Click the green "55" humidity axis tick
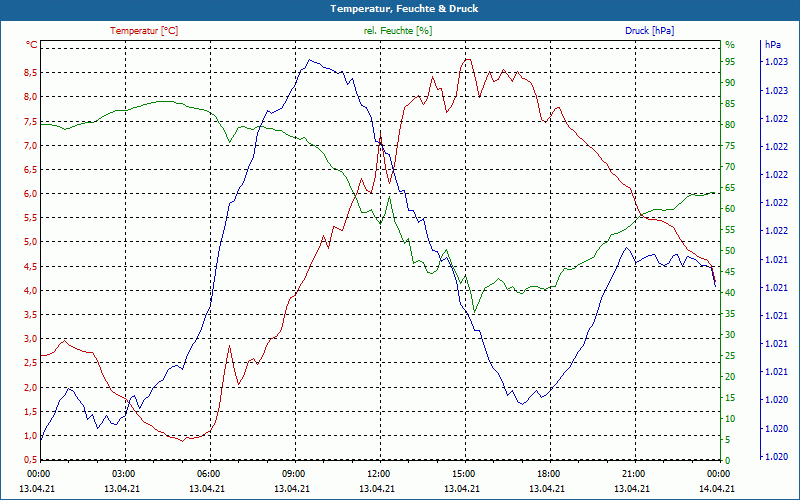The height and width of the screenshot is (500, 800). (730, 230)
